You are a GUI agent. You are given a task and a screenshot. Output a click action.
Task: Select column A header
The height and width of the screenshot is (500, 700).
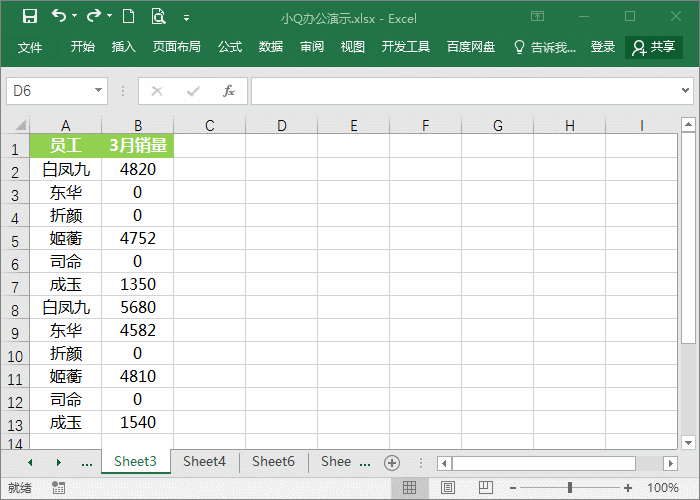[66, 125]
